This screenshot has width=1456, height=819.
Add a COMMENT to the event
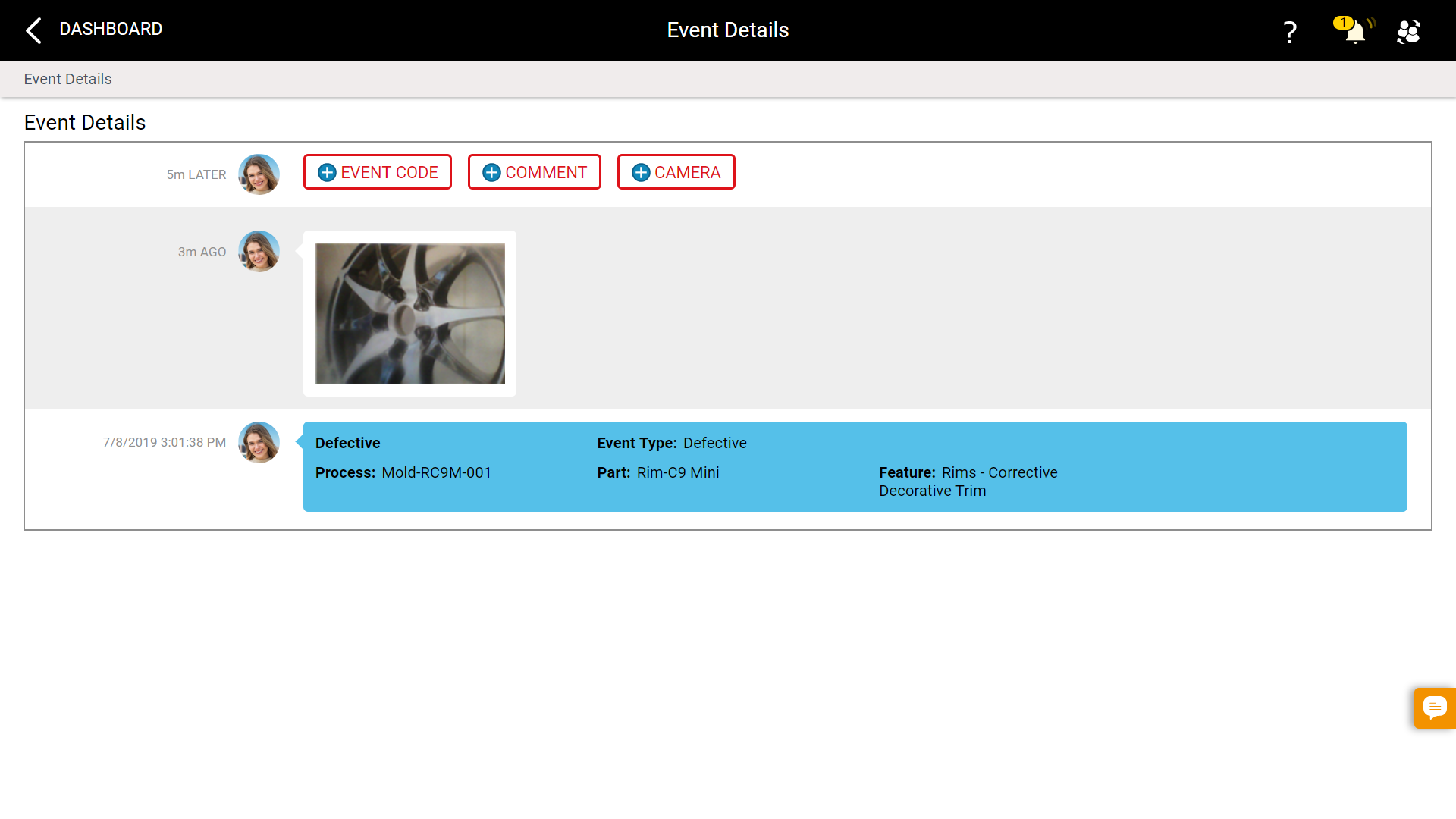(535, 172)
